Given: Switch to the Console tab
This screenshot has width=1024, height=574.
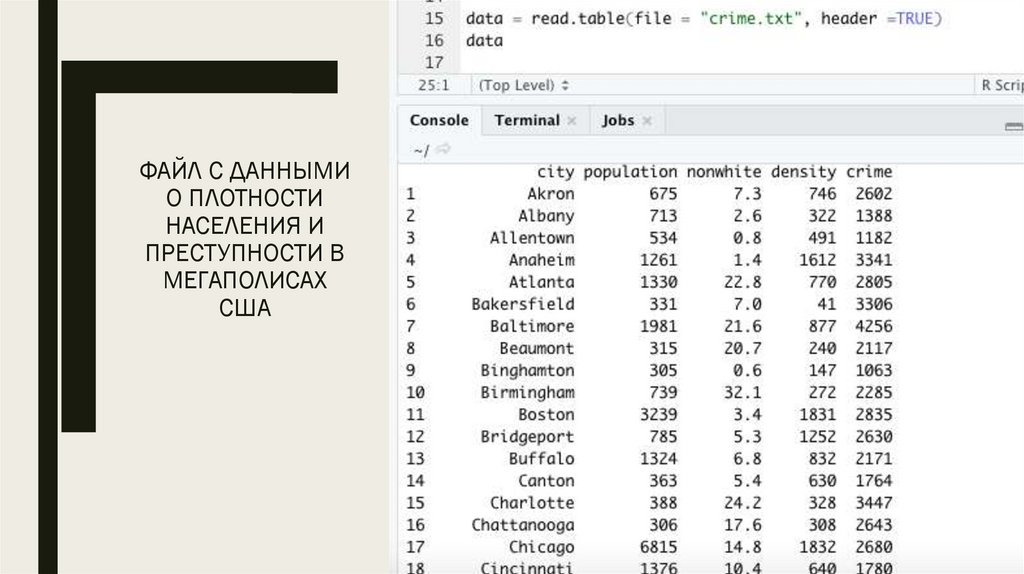Looking at the screenshot, I should pos(439,120).
